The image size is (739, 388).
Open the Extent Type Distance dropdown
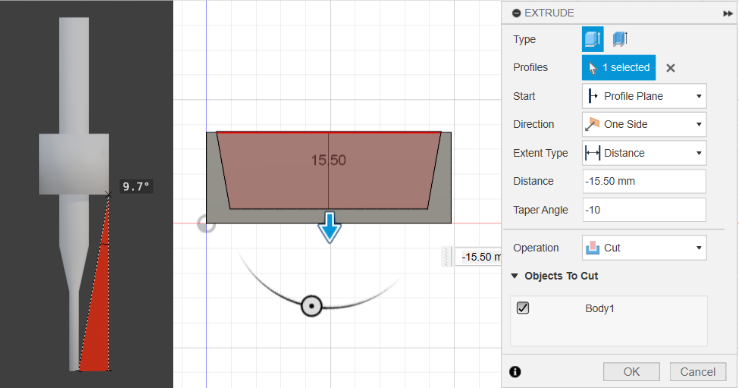(644, 153)
